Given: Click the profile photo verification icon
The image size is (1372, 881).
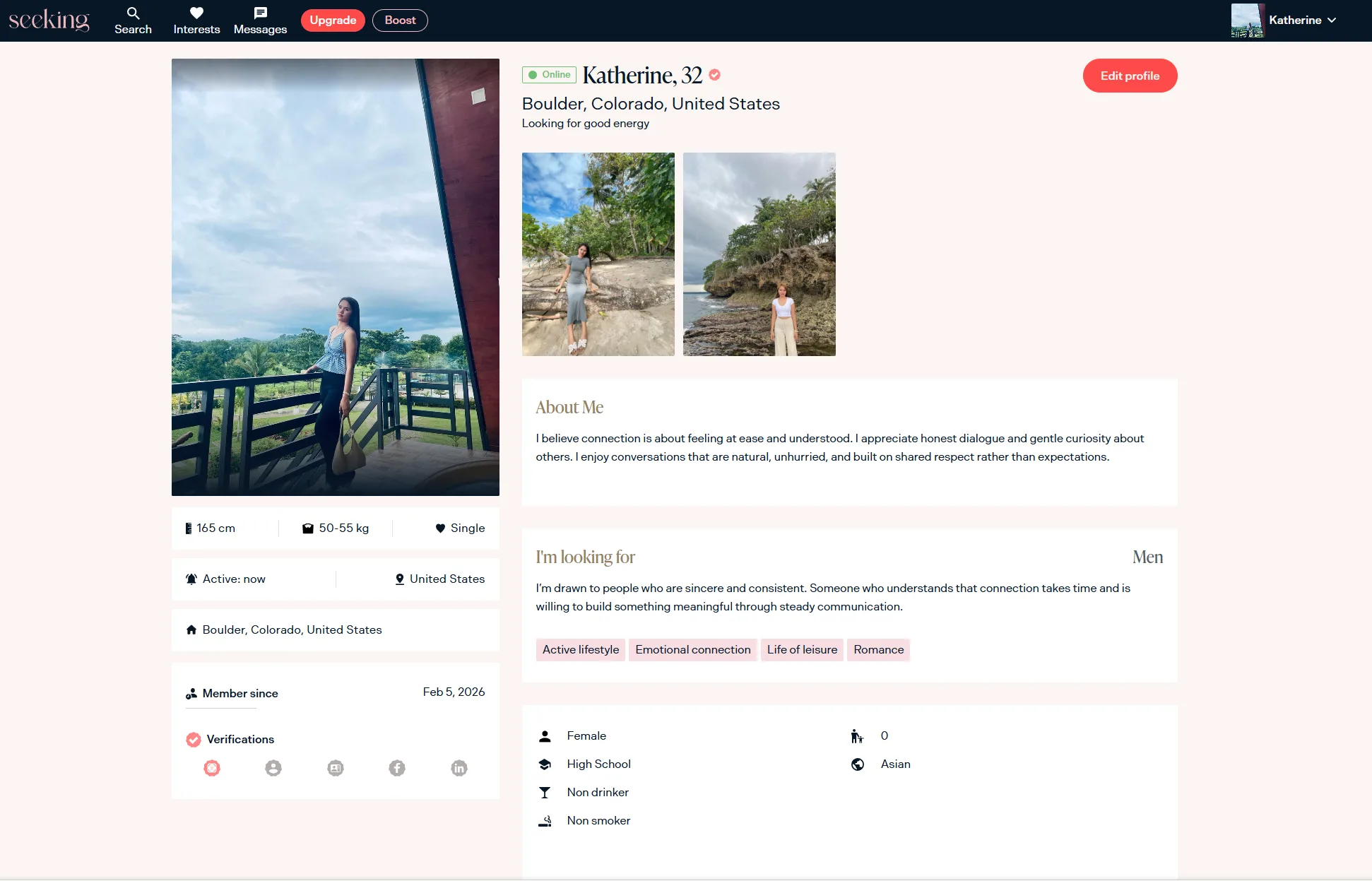Looking at the screenshot, I should point(273,768).
